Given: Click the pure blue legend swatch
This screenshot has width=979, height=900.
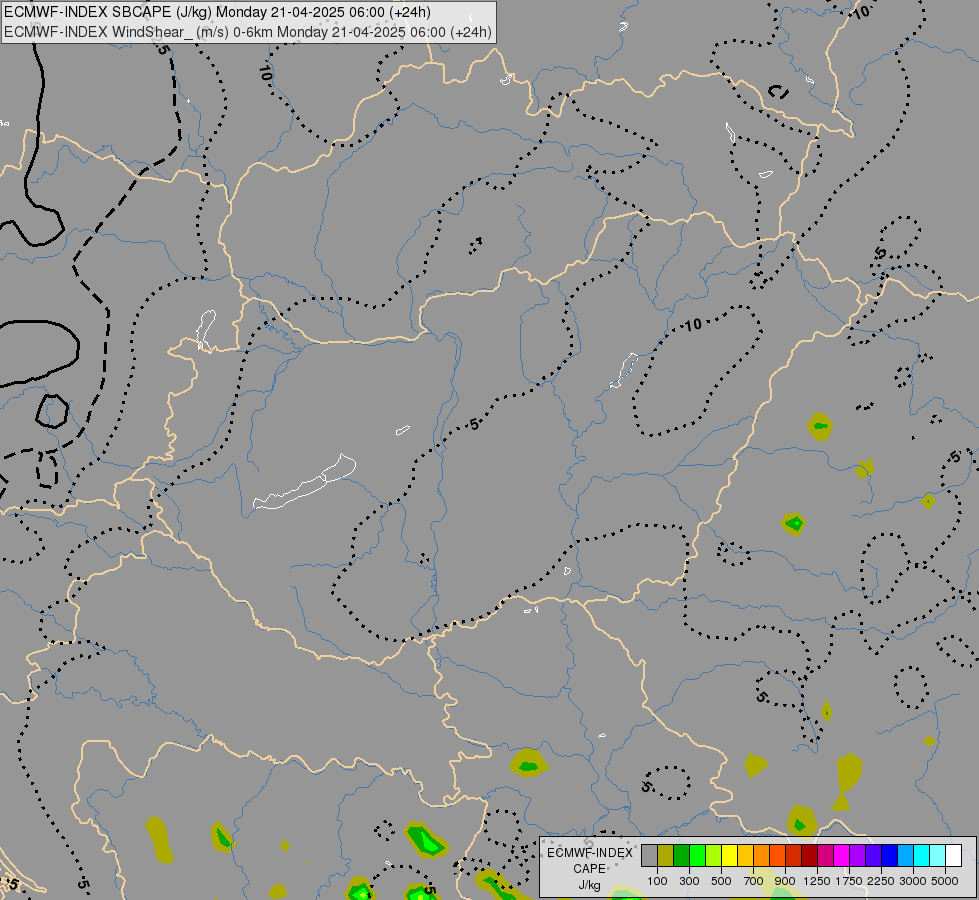Looking at the screenshot, I should pyautogui.click(x=889, y=855).
